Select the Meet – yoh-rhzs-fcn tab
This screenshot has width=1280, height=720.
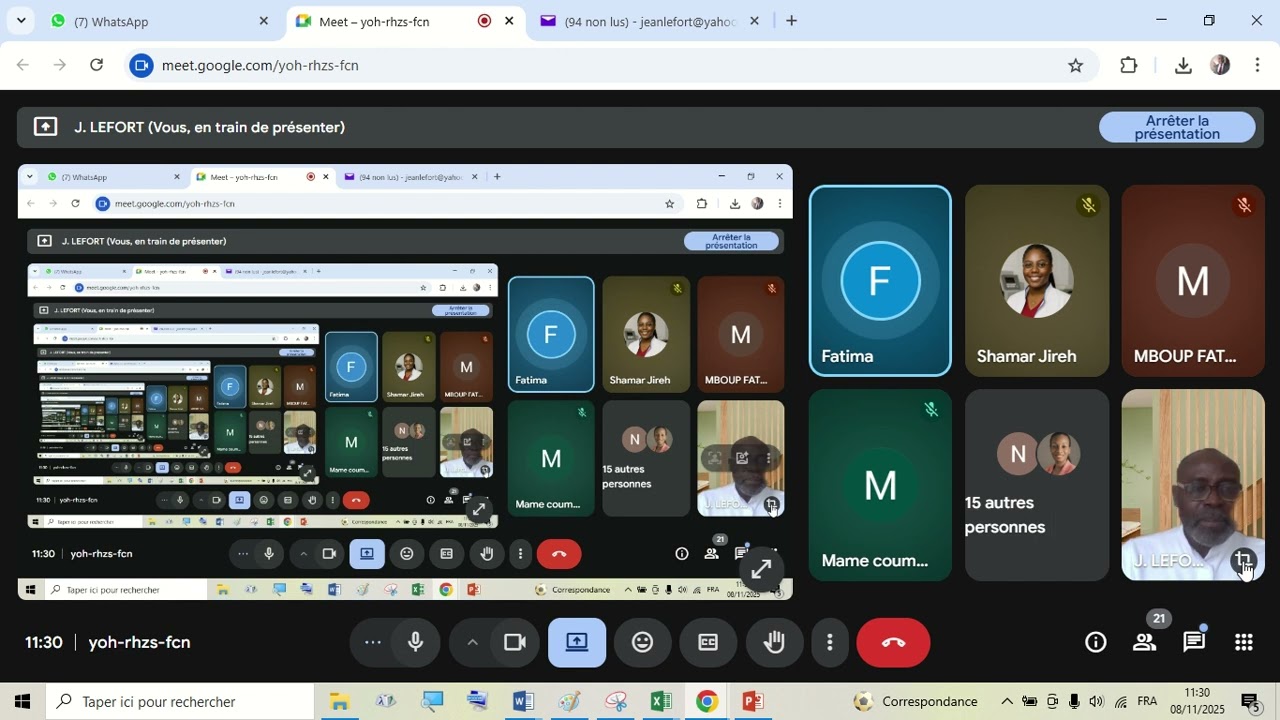[405, 21]
